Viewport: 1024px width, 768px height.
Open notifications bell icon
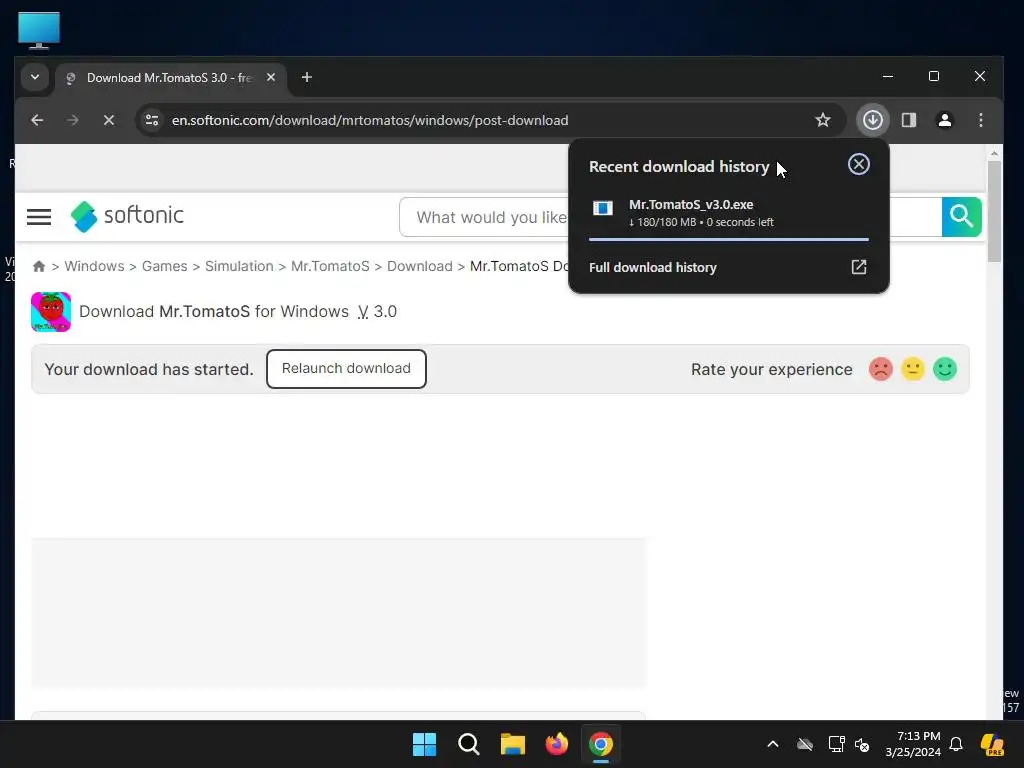[x=956, y=744]
